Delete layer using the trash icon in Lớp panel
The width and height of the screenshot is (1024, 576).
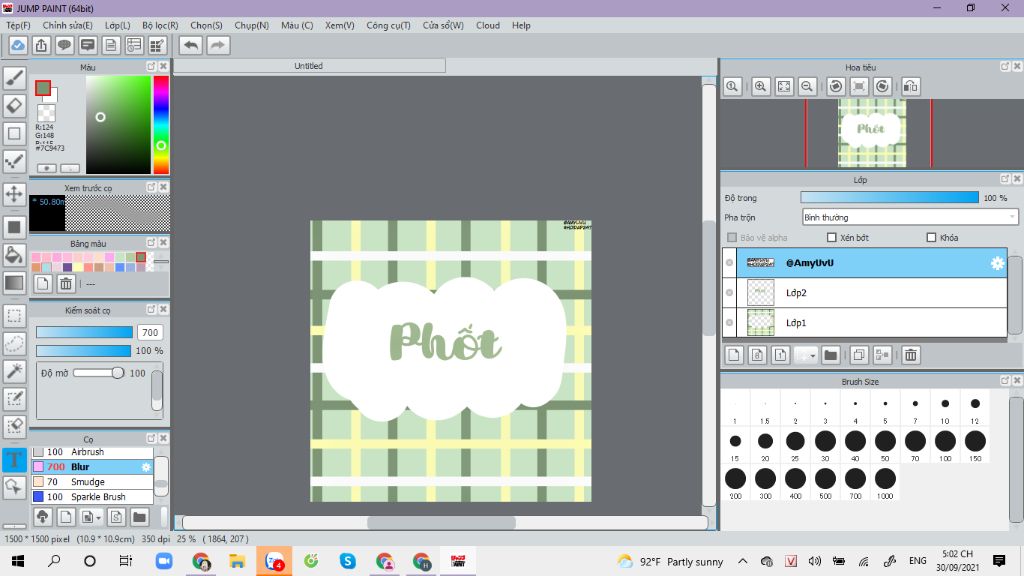pyautogui.click(x=911, y=355)
